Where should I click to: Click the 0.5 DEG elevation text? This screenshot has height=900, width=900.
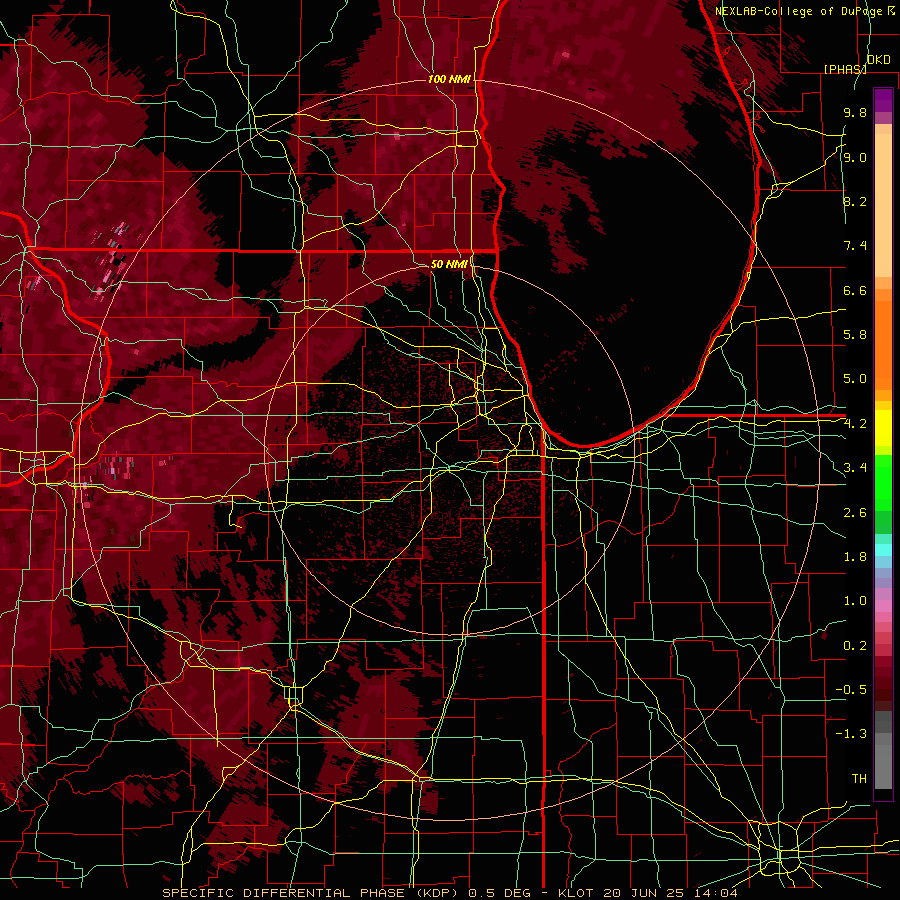[497, 893]
